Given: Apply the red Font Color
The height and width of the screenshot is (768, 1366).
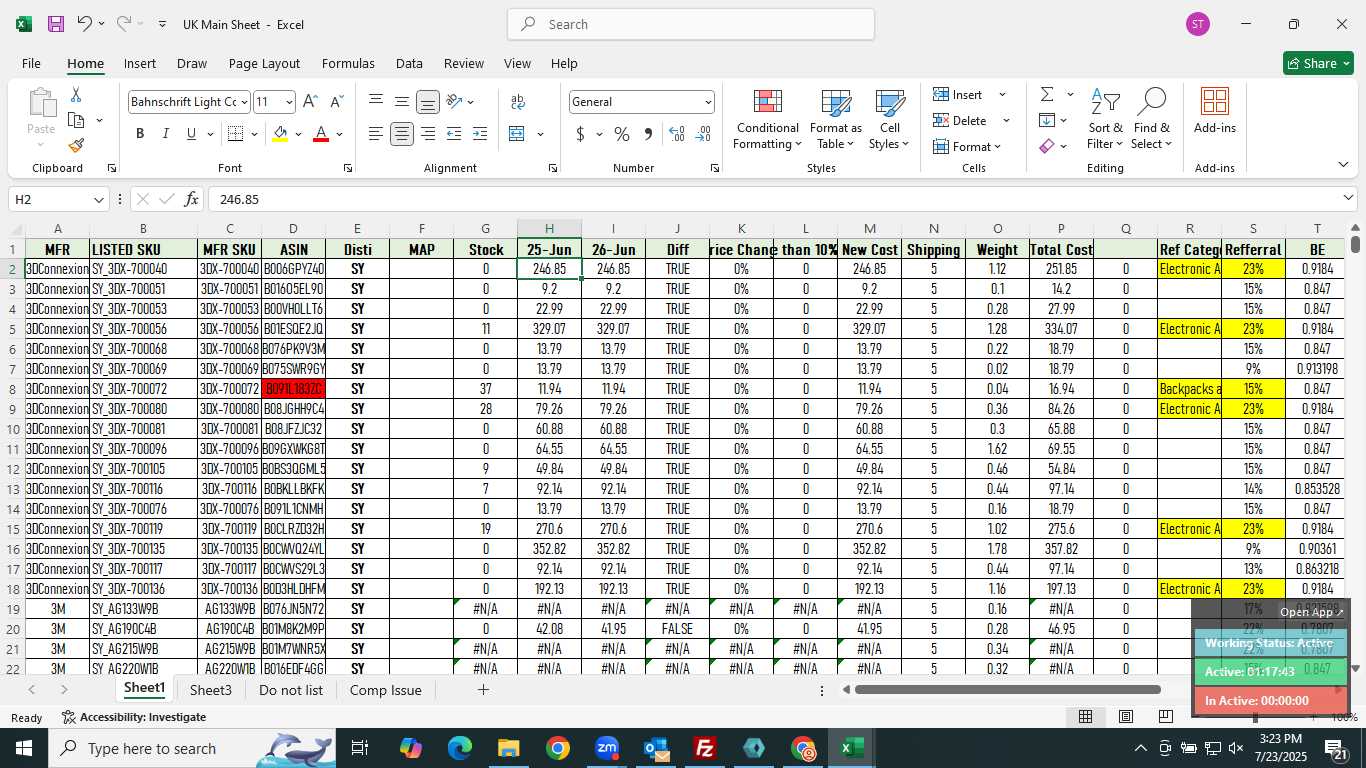Looking at the screenshot, I should (321, 134).
